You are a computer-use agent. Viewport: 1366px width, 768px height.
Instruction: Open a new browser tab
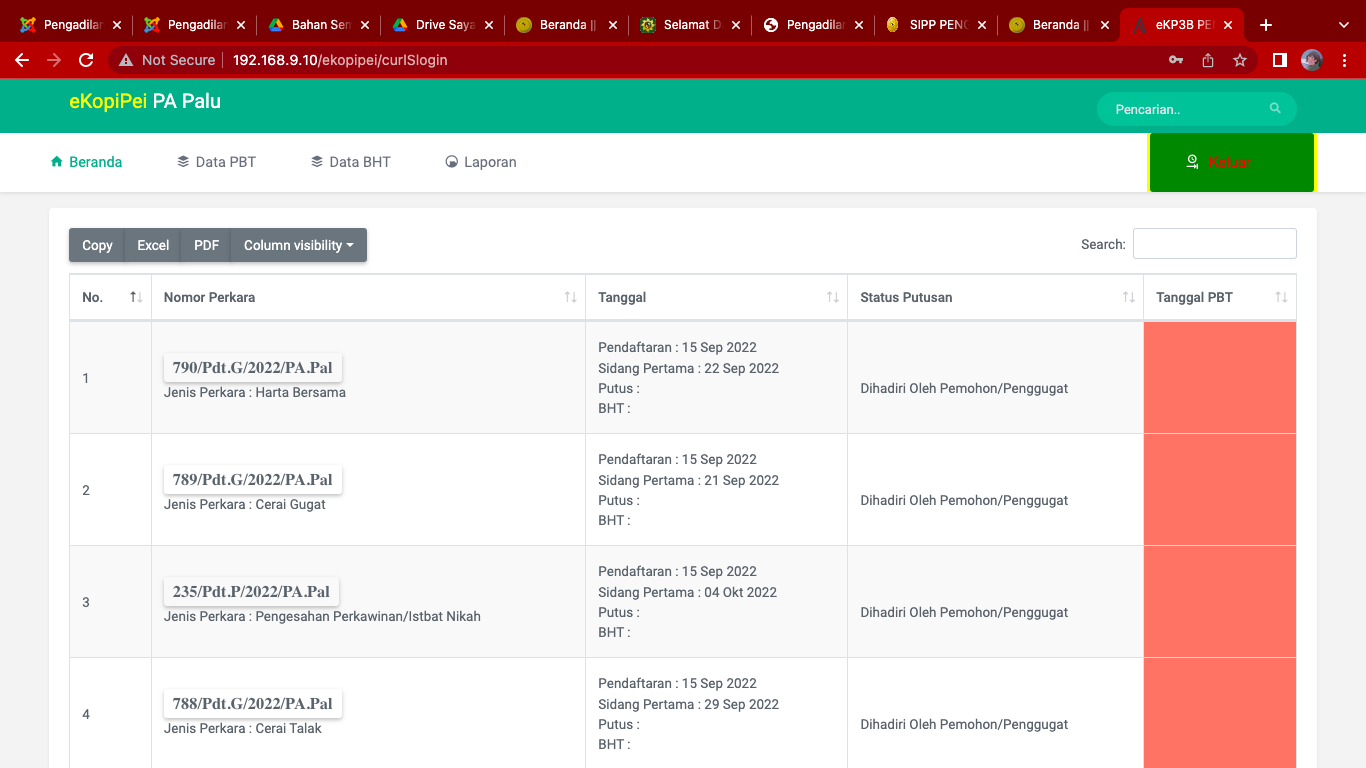[1266, 25]
